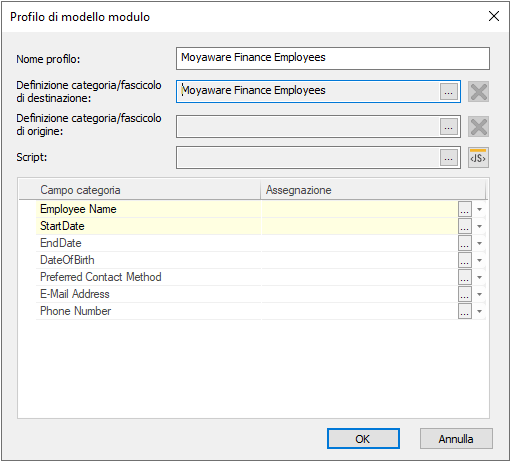Open ellipsis button for EndDate row
Image resolution: width=510 pixels, height=462 pixels.
[465, 243]
